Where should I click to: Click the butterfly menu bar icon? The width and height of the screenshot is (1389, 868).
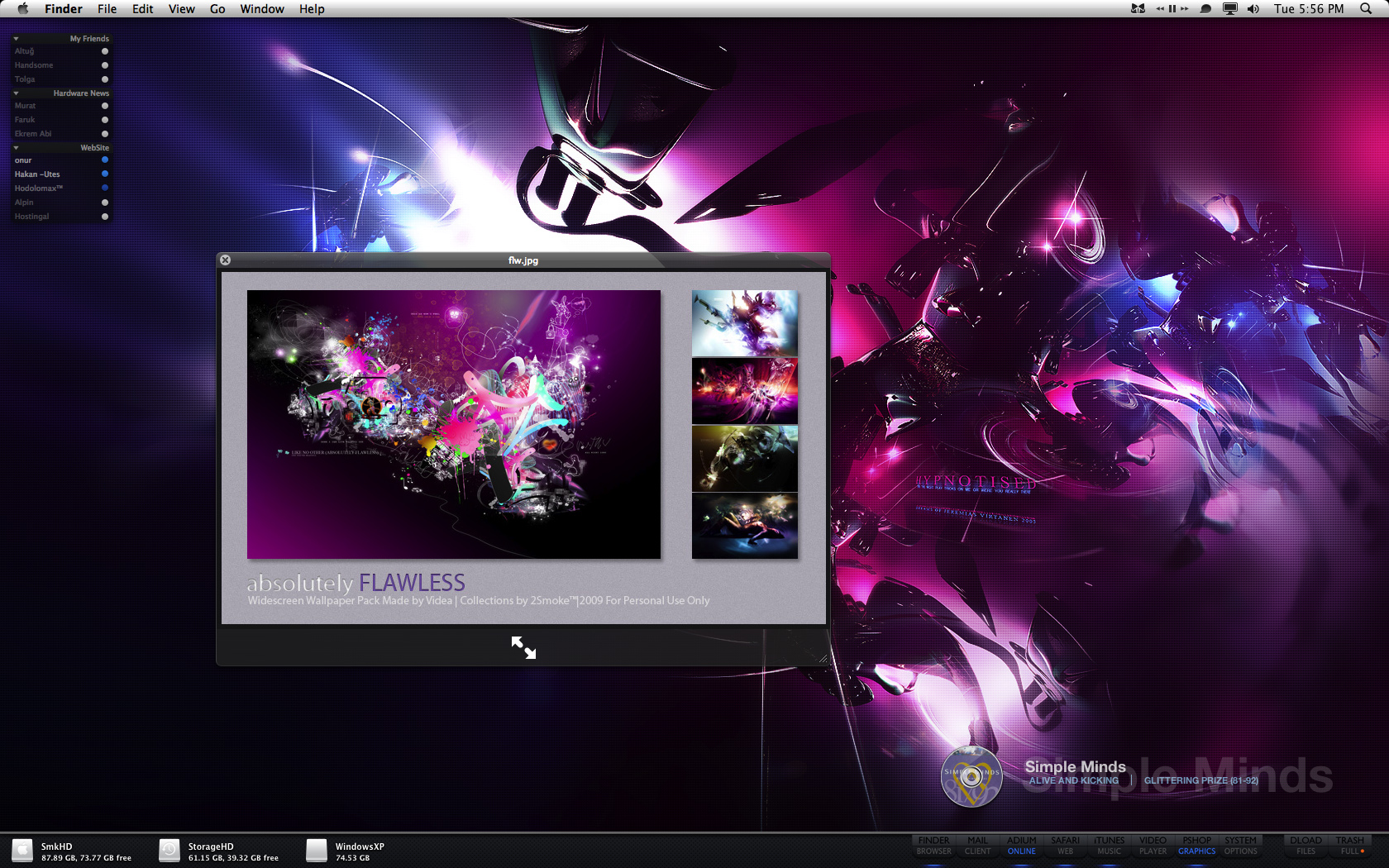(x=1138, y=8)
